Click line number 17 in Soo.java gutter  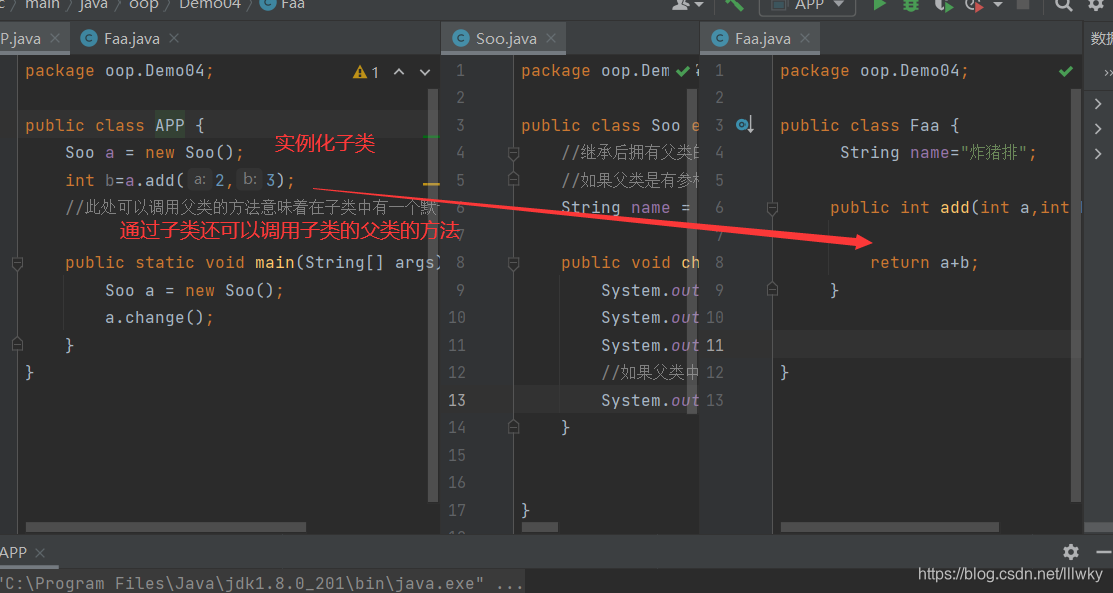(x=457, y=510)
